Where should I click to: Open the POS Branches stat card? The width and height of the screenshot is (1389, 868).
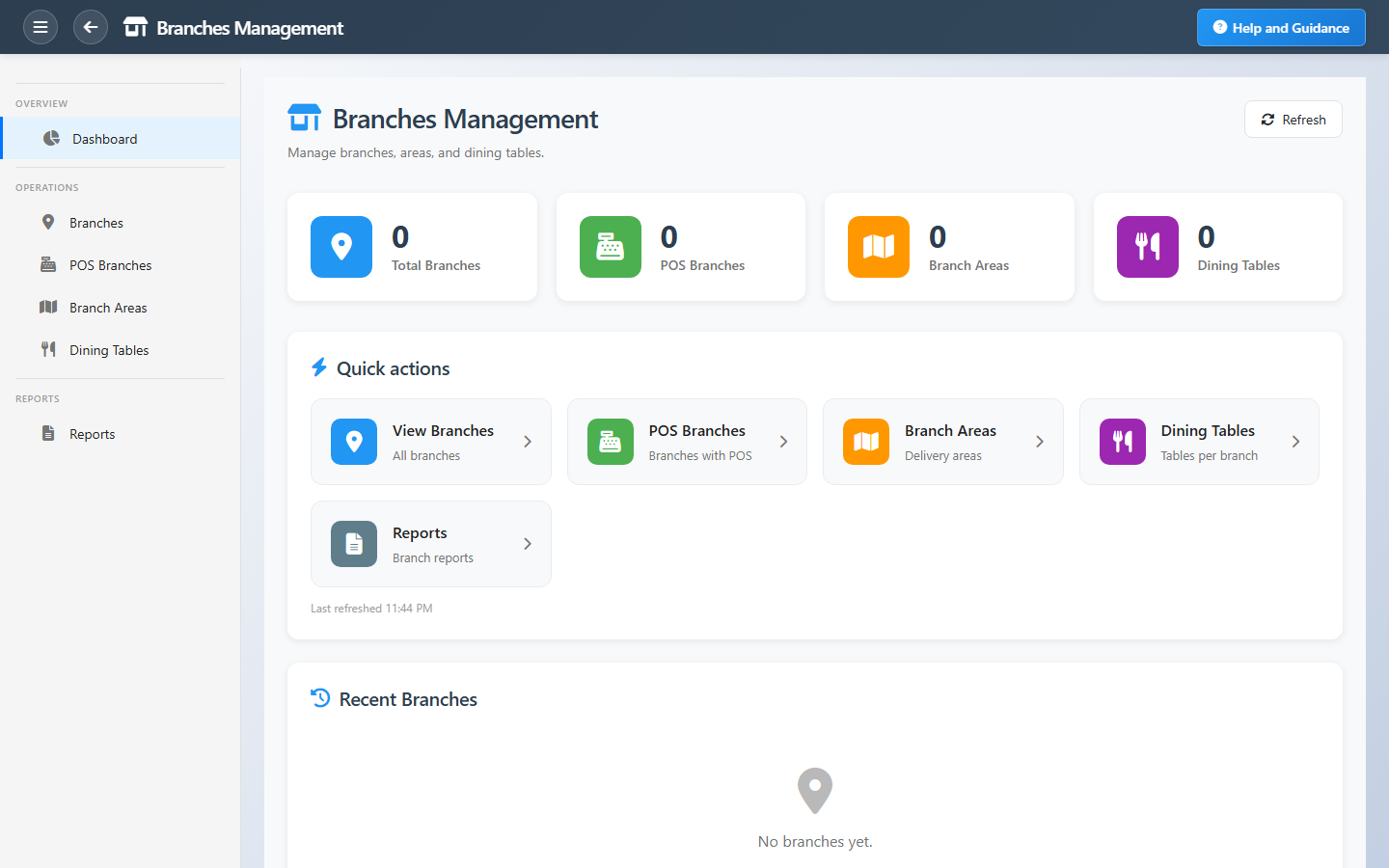coord(681,247)
